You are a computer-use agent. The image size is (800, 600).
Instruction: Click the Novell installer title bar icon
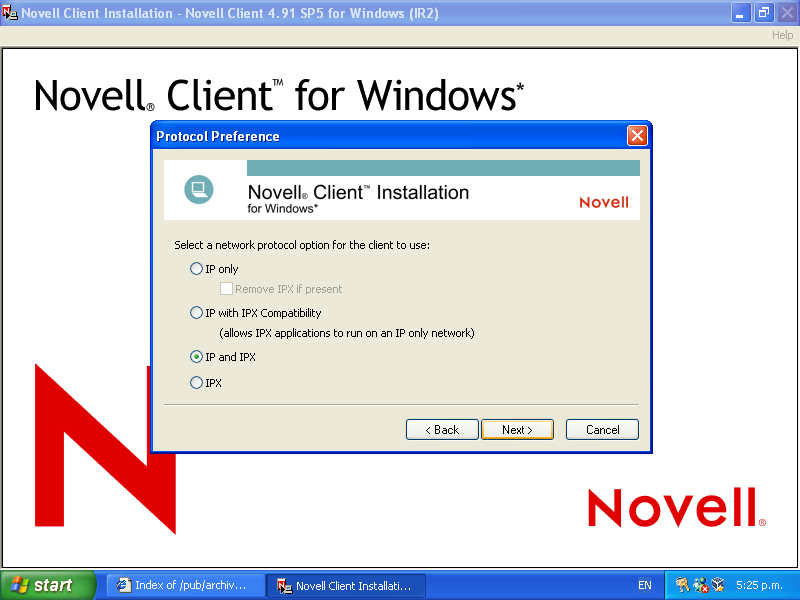pos(10,12)
